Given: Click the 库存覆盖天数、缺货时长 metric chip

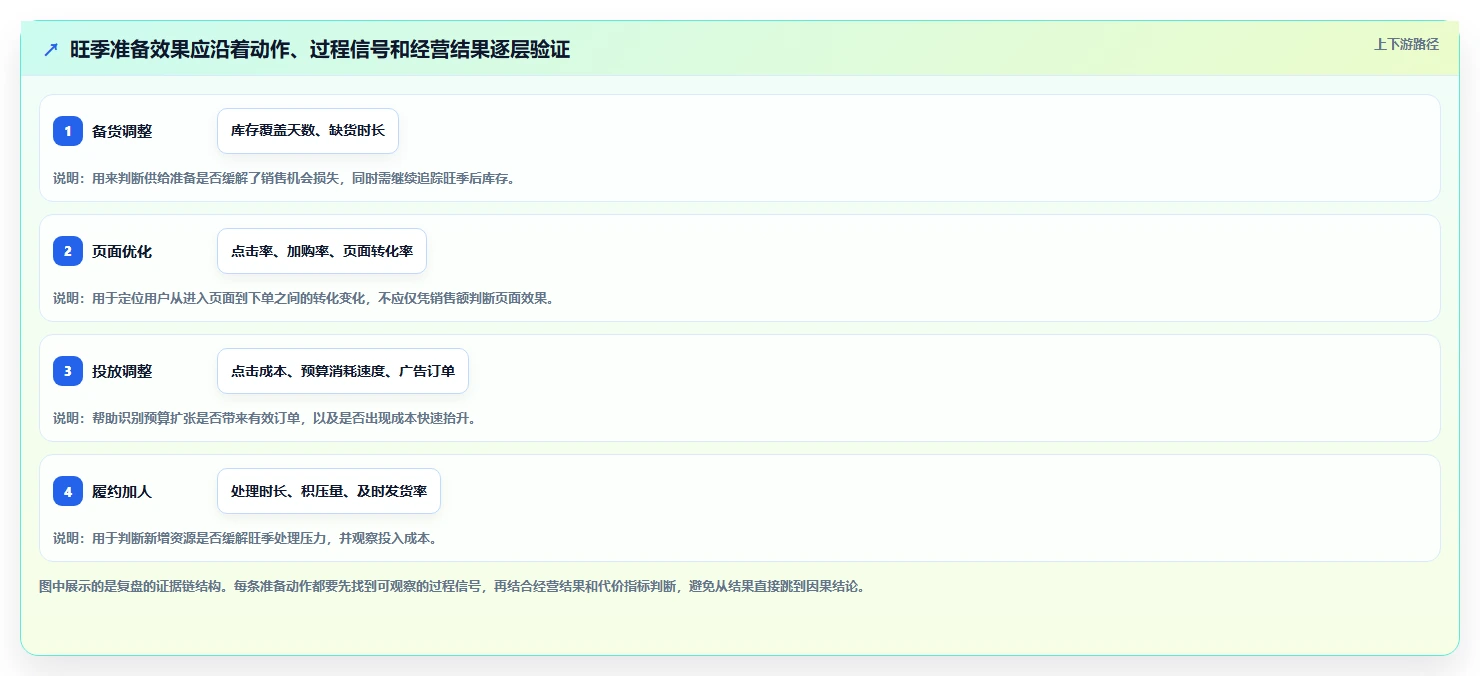Looking at the screenshot, I should click(x=308, y=131).
